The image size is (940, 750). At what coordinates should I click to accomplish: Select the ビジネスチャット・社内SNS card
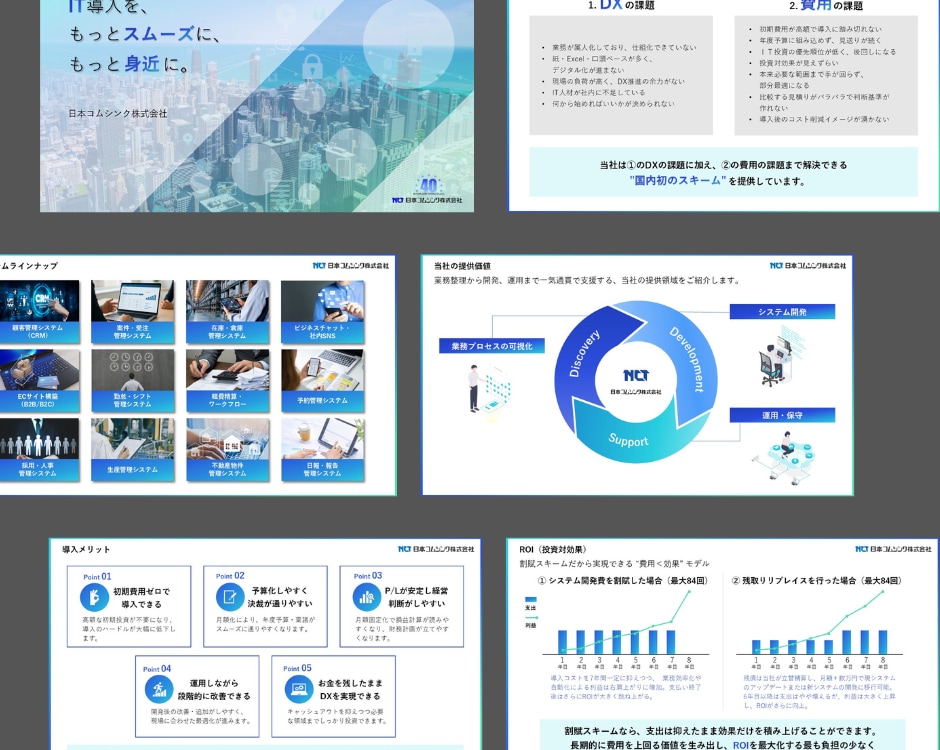(322, 312)
